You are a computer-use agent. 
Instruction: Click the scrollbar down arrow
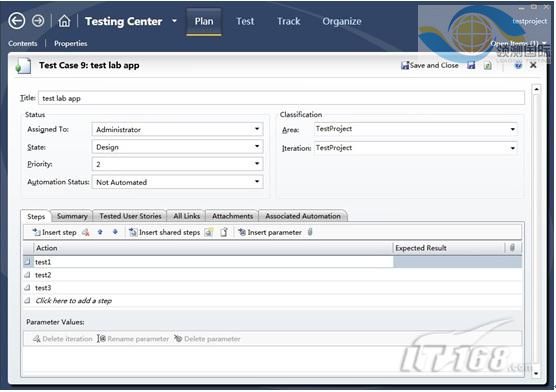click(536, 373)
